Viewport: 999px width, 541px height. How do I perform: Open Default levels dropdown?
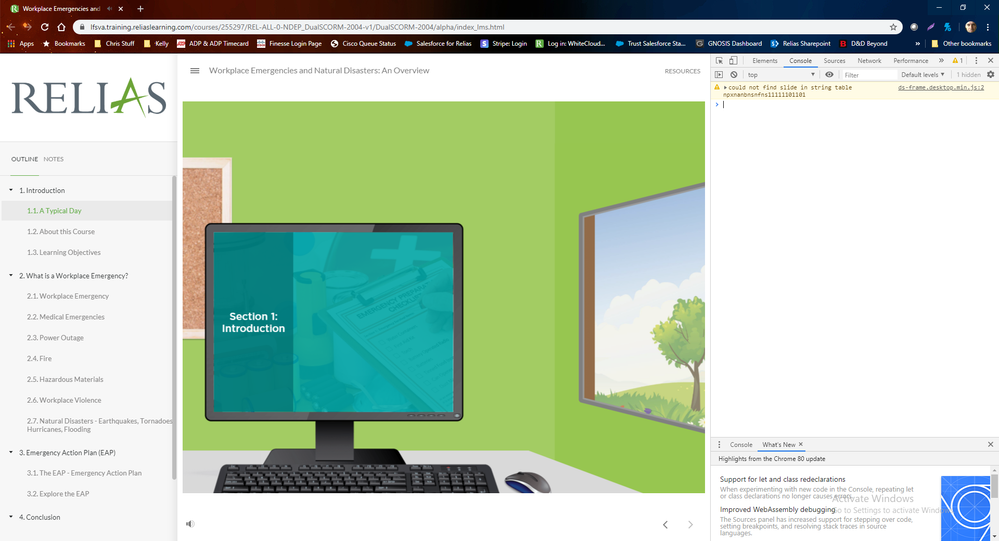click(x=923, y=75)
